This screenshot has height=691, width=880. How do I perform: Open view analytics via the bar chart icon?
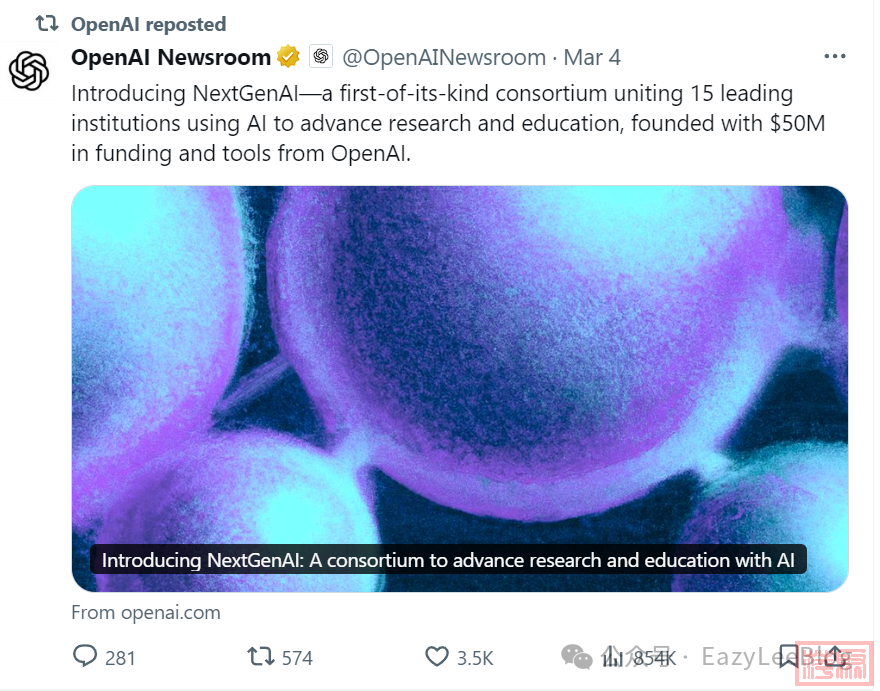pos(612,656)
